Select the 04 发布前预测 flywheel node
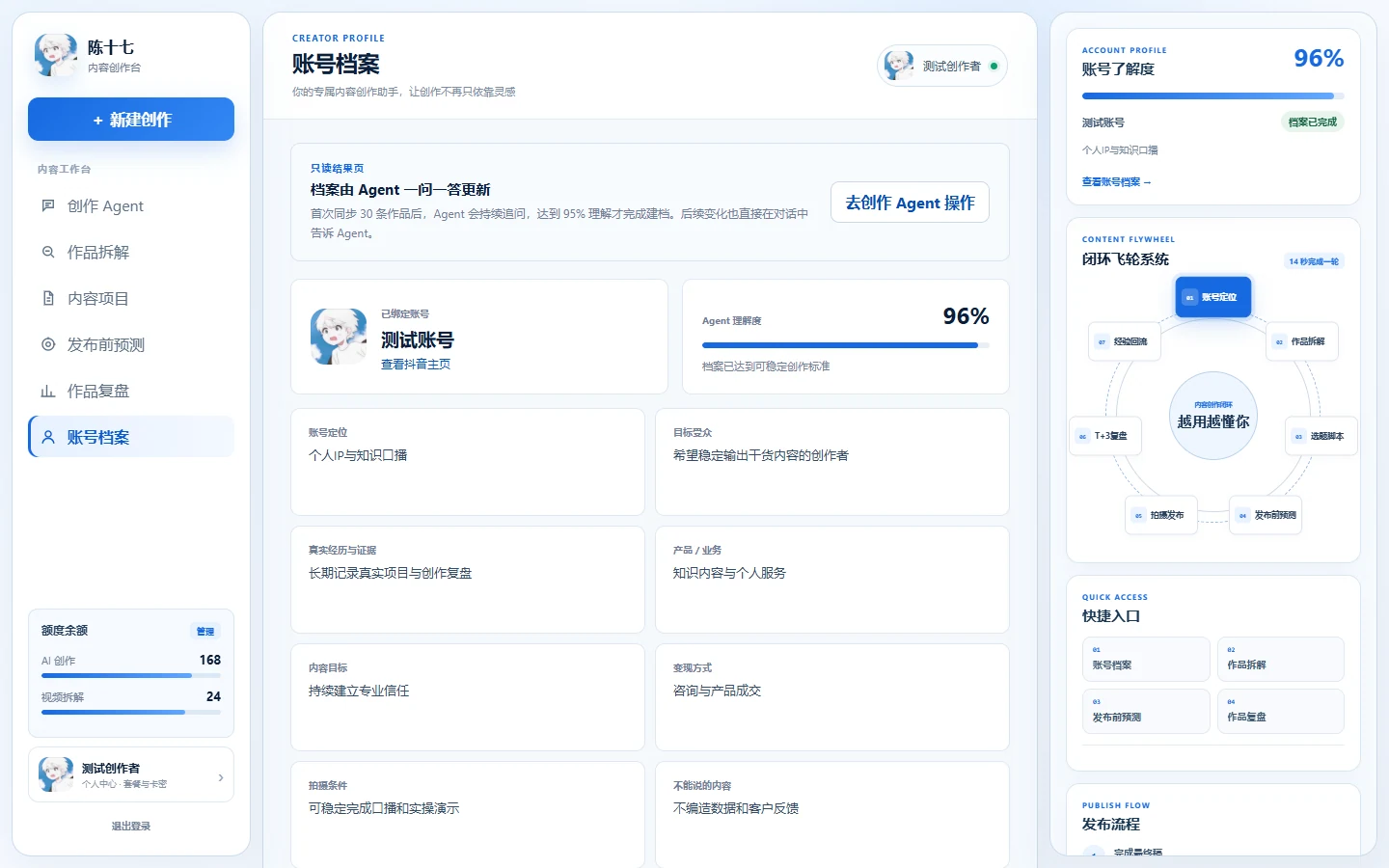This screenshot has height=868, width=1389. 1266,515
